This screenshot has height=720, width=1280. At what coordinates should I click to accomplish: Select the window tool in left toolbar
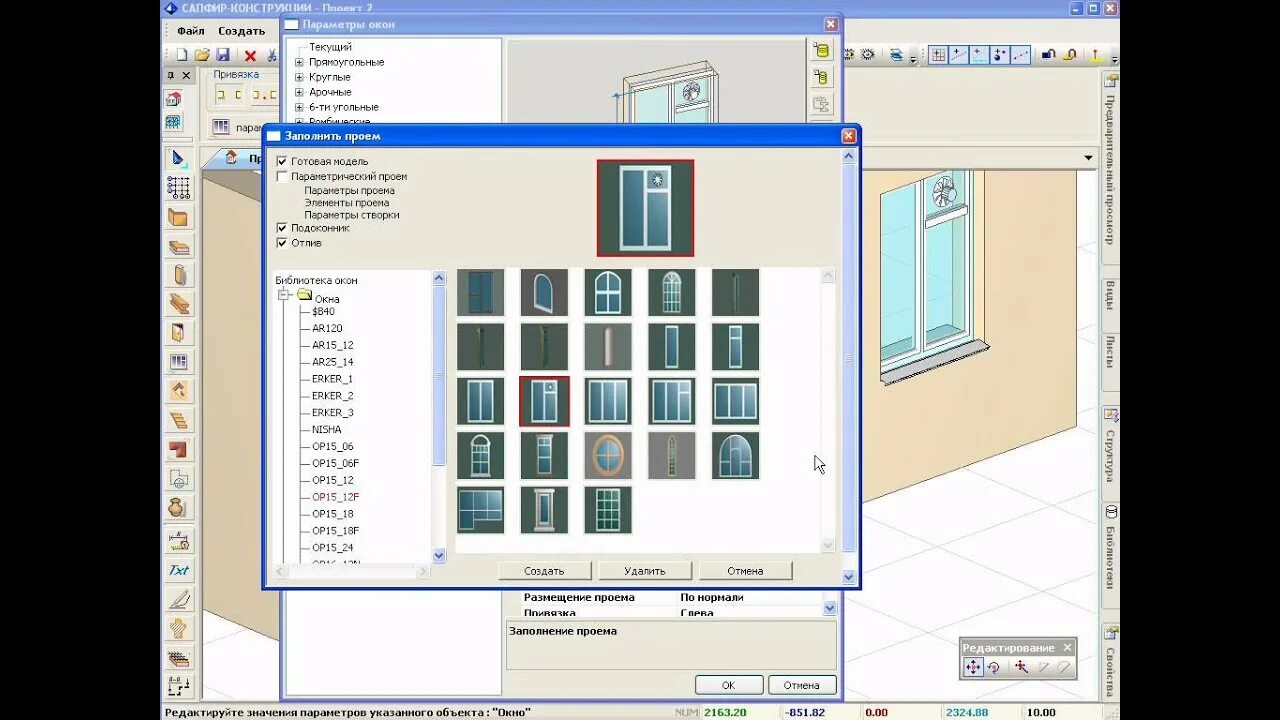(178, 362)
